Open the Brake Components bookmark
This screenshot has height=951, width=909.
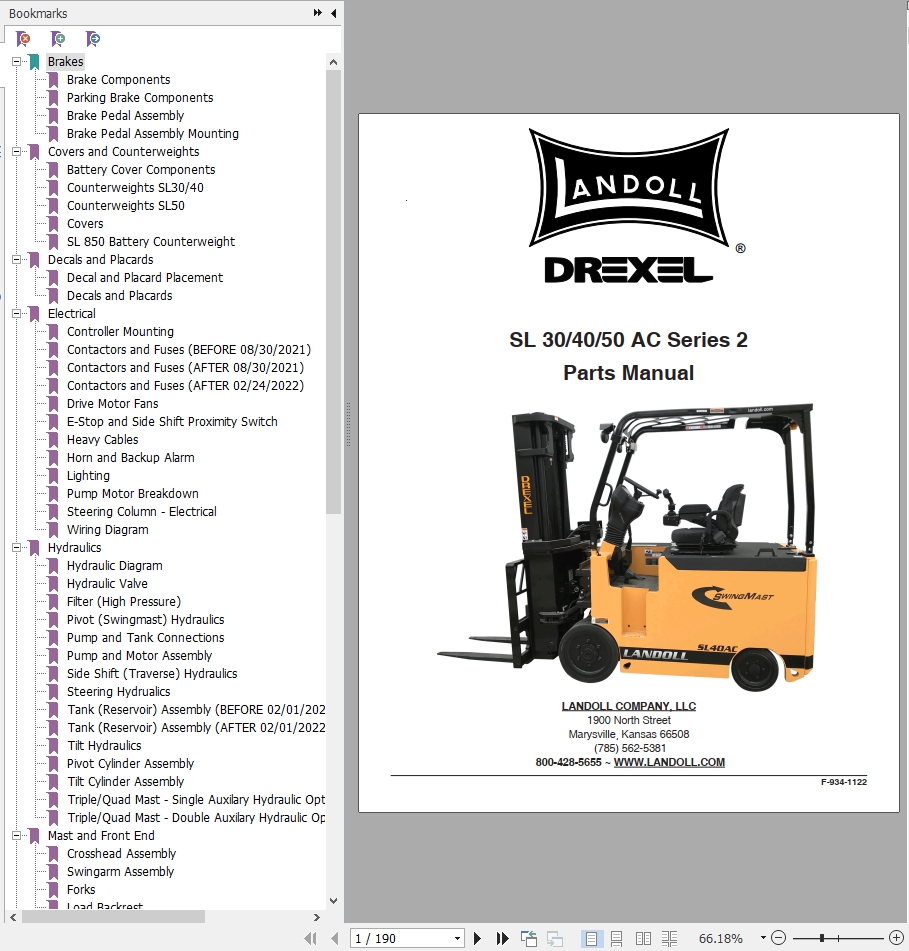[118, 79]
